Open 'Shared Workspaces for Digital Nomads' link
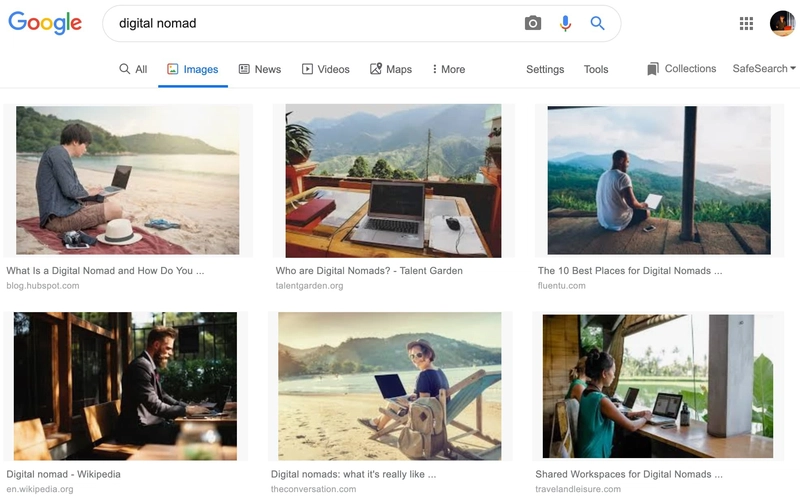Image resolution: width=800 pixels, height=497 pixels. 630,474
